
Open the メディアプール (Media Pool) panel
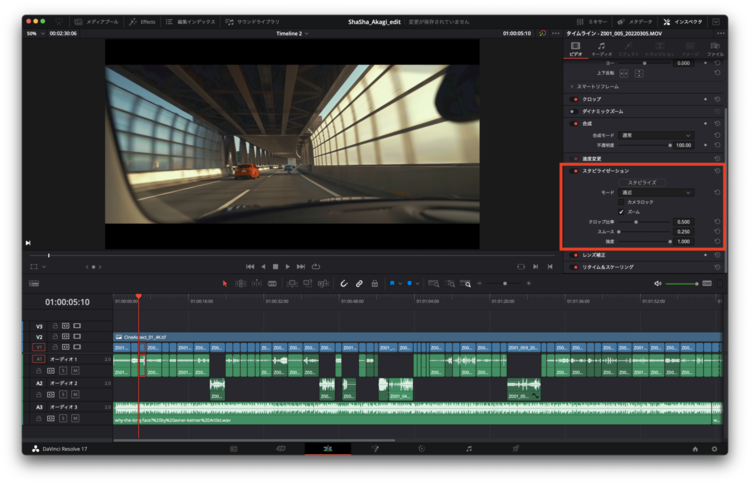99,21
